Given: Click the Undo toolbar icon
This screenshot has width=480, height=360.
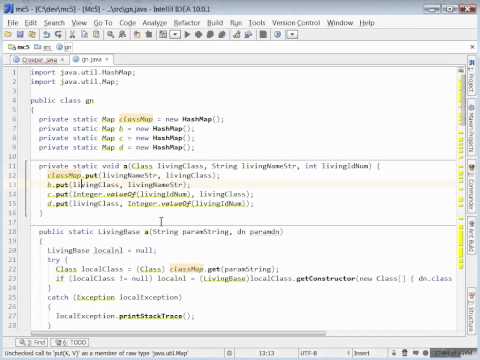Looking at the screenshot, I should pos(46,34).
